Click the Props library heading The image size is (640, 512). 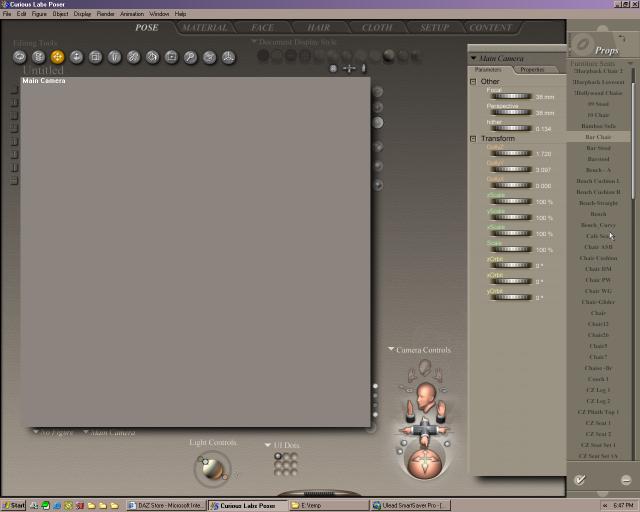(607, 51)
